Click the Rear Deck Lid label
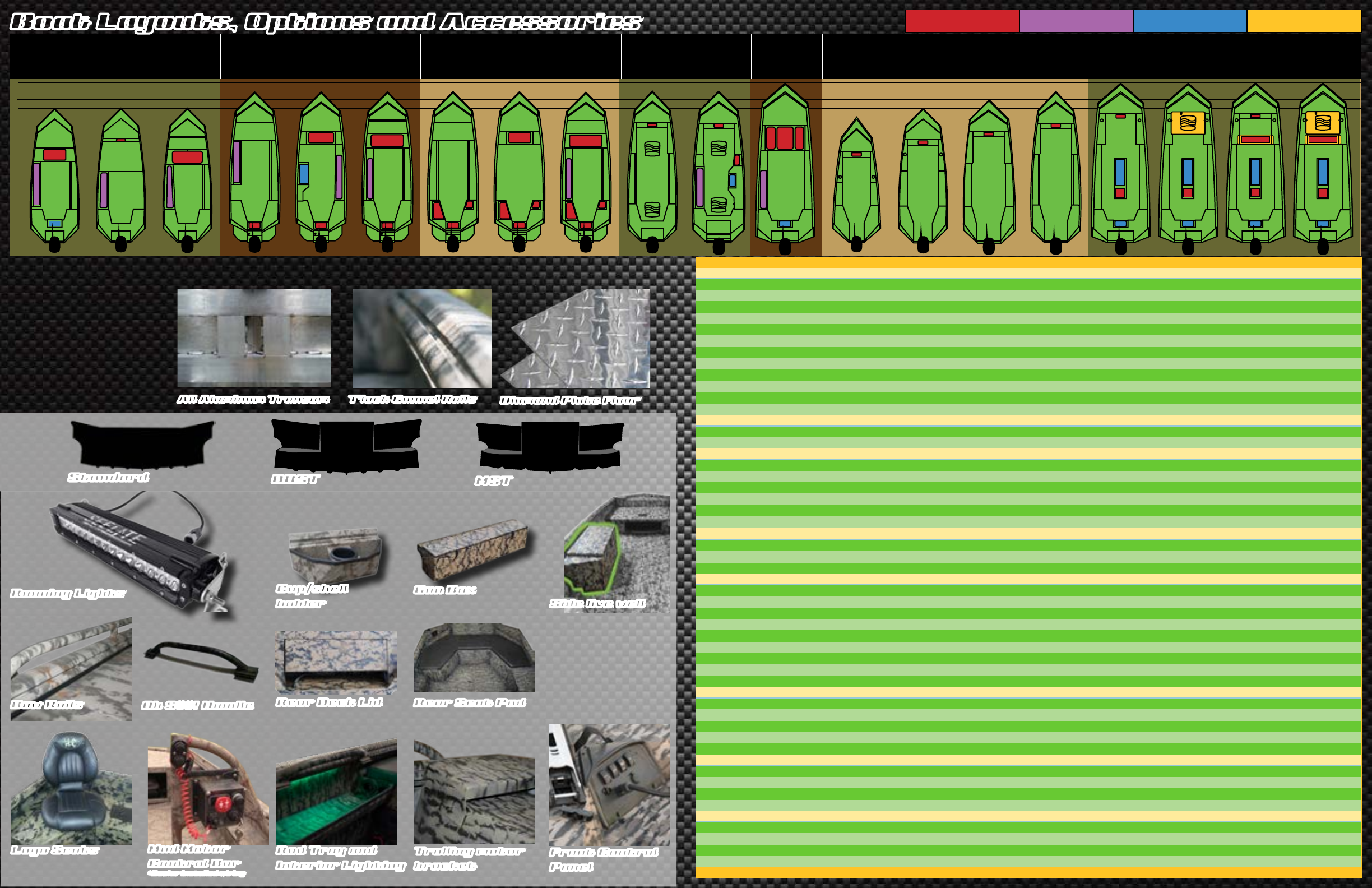The width and height of the screenshot is (1372, 888). click(329, 702)
